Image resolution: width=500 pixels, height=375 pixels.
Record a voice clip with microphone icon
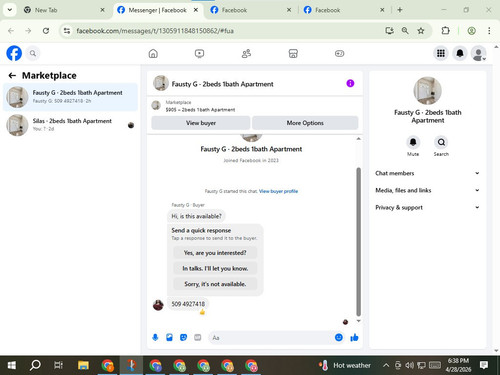click(x=155, y=338)
